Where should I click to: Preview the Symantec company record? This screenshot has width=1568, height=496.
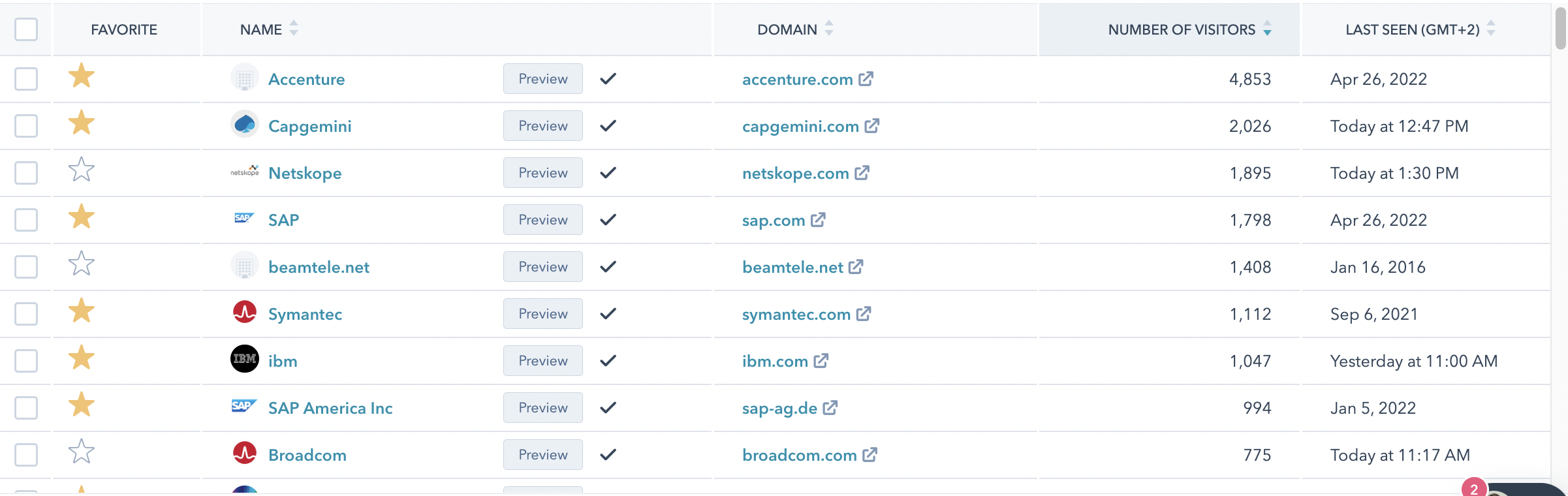543,314
